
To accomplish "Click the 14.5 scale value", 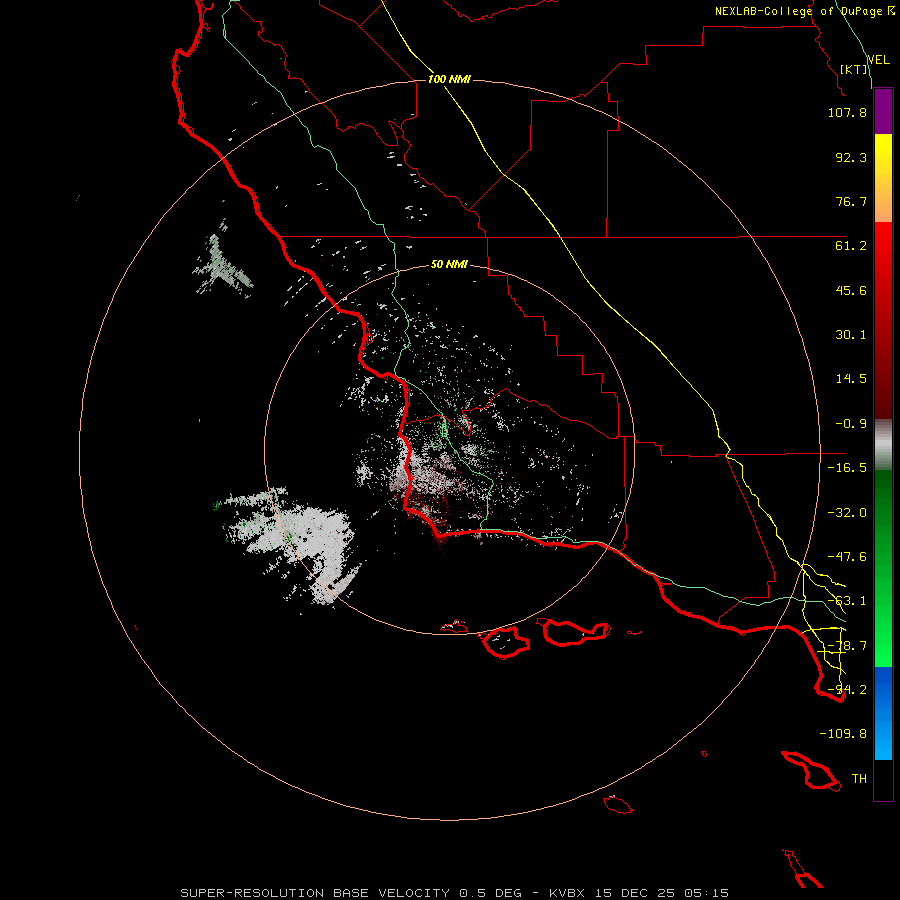I will 851,379.
